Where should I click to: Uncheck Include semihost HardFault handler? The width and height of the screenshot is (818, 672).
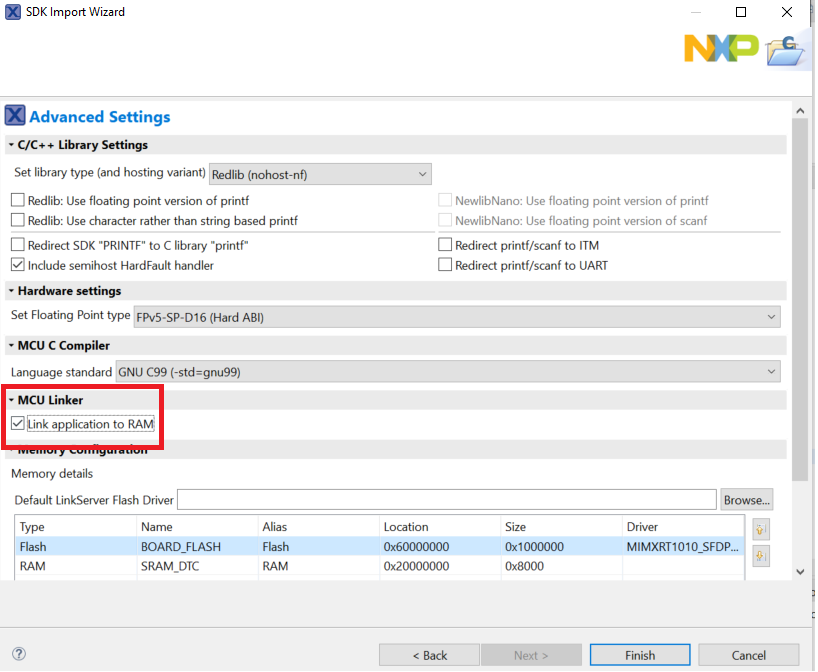pyautogui.click(x=18, y=265)
